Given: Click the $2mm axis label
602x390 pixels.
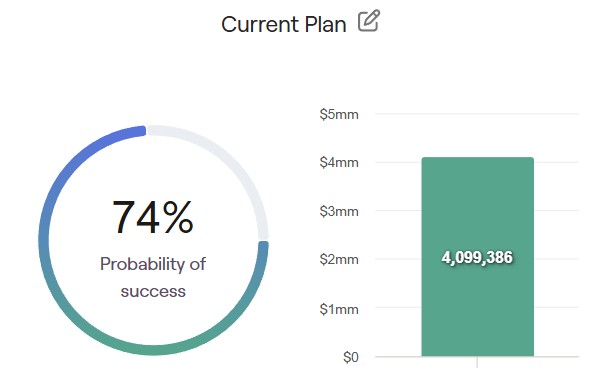Looking at the screenshot, I should click(x=339, y=259).
